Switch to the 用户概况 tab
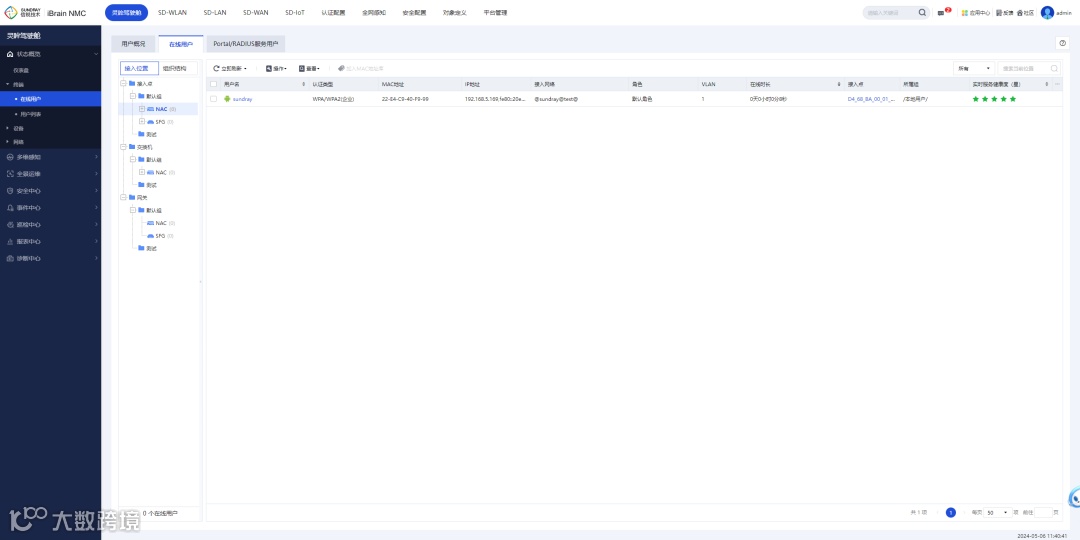This screenshot has width=1080, height=540. point(134,44)
